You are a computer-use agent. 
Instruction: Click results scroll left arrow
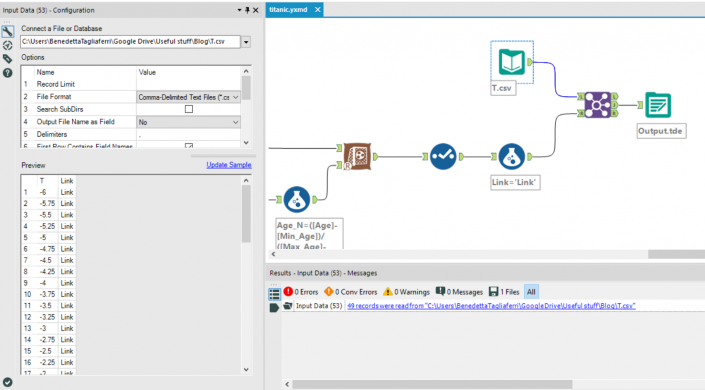point(287,384)
